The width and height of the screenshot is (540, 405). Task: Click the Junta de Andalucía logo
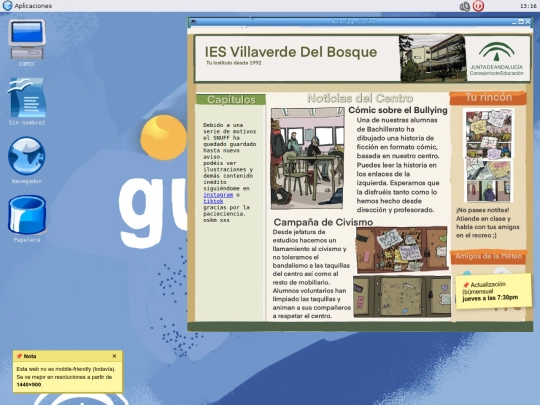coord(497,59)
